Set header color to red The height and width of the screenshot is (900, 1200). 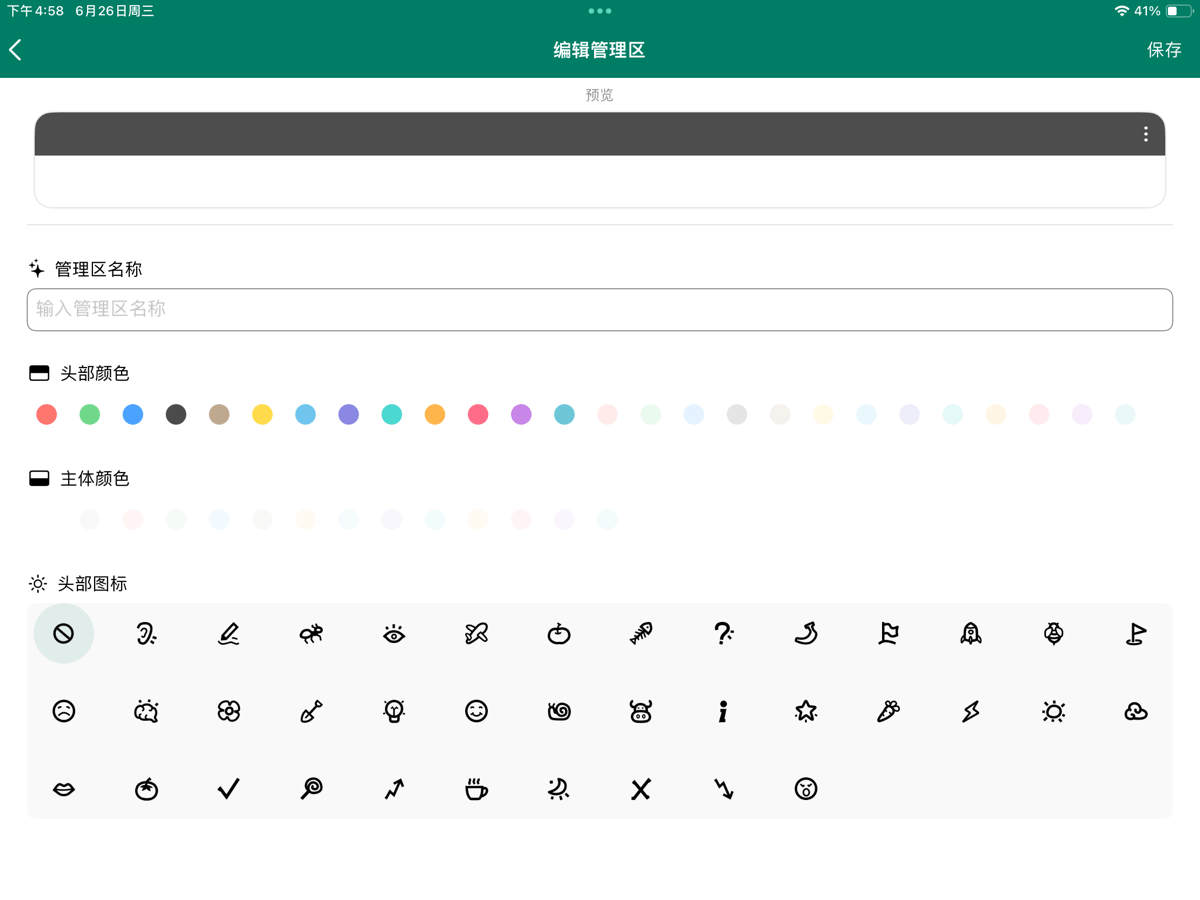pyautogui.click(x=46, y=414)
